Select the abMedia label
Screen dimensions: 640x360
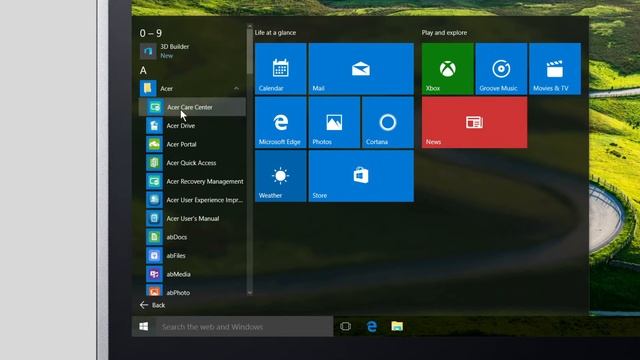point(178,274)
